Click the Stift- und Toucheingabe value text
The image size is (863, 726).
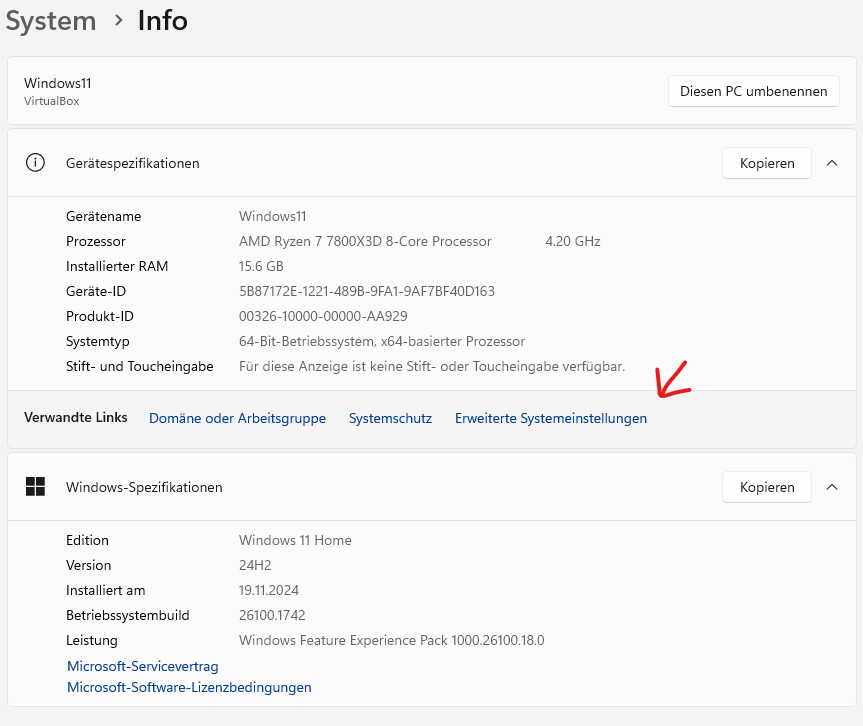pyautogui.click(x=432, y=367)
